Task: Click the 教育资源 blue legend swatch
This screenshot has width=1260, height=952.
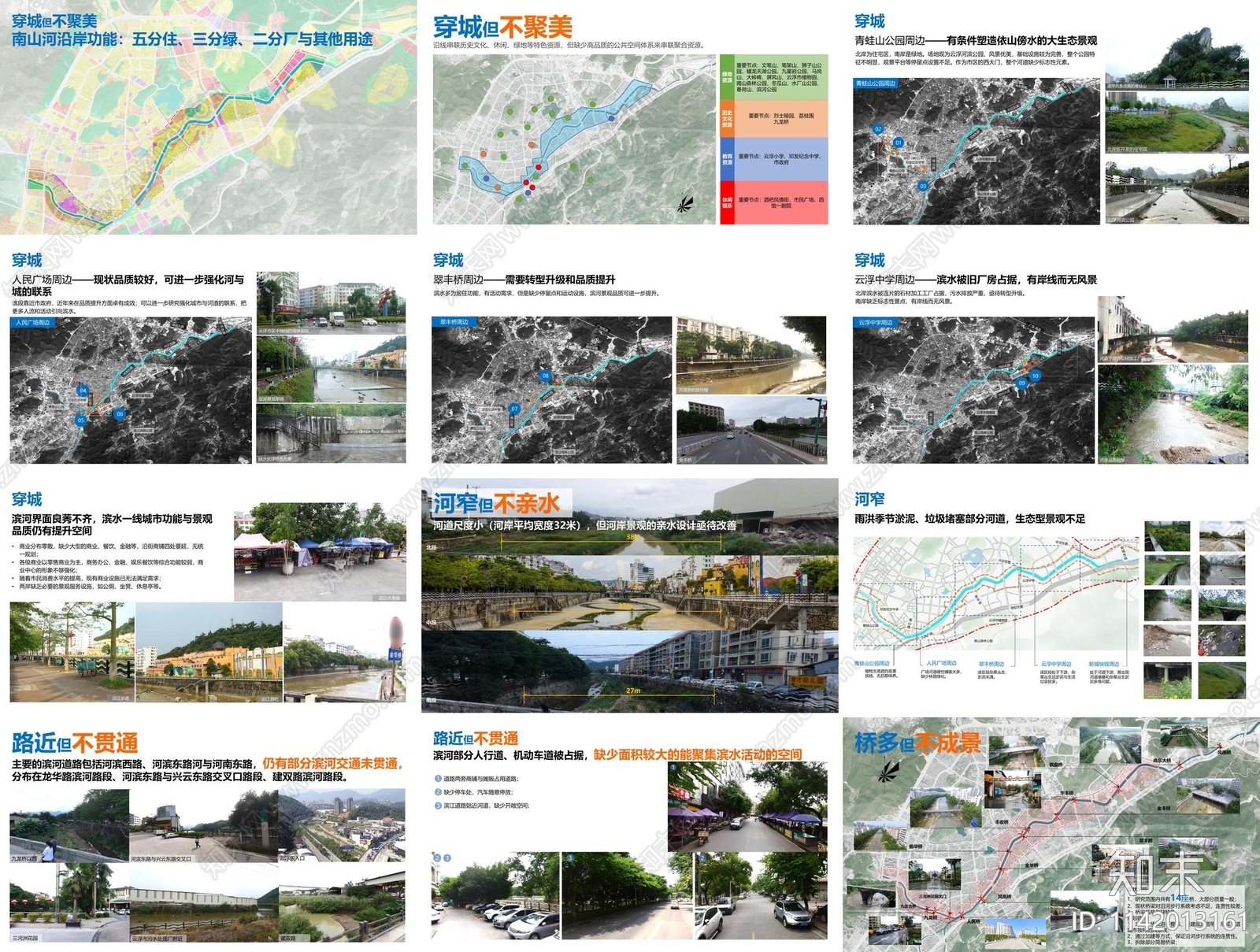Action: pos(726,159)
